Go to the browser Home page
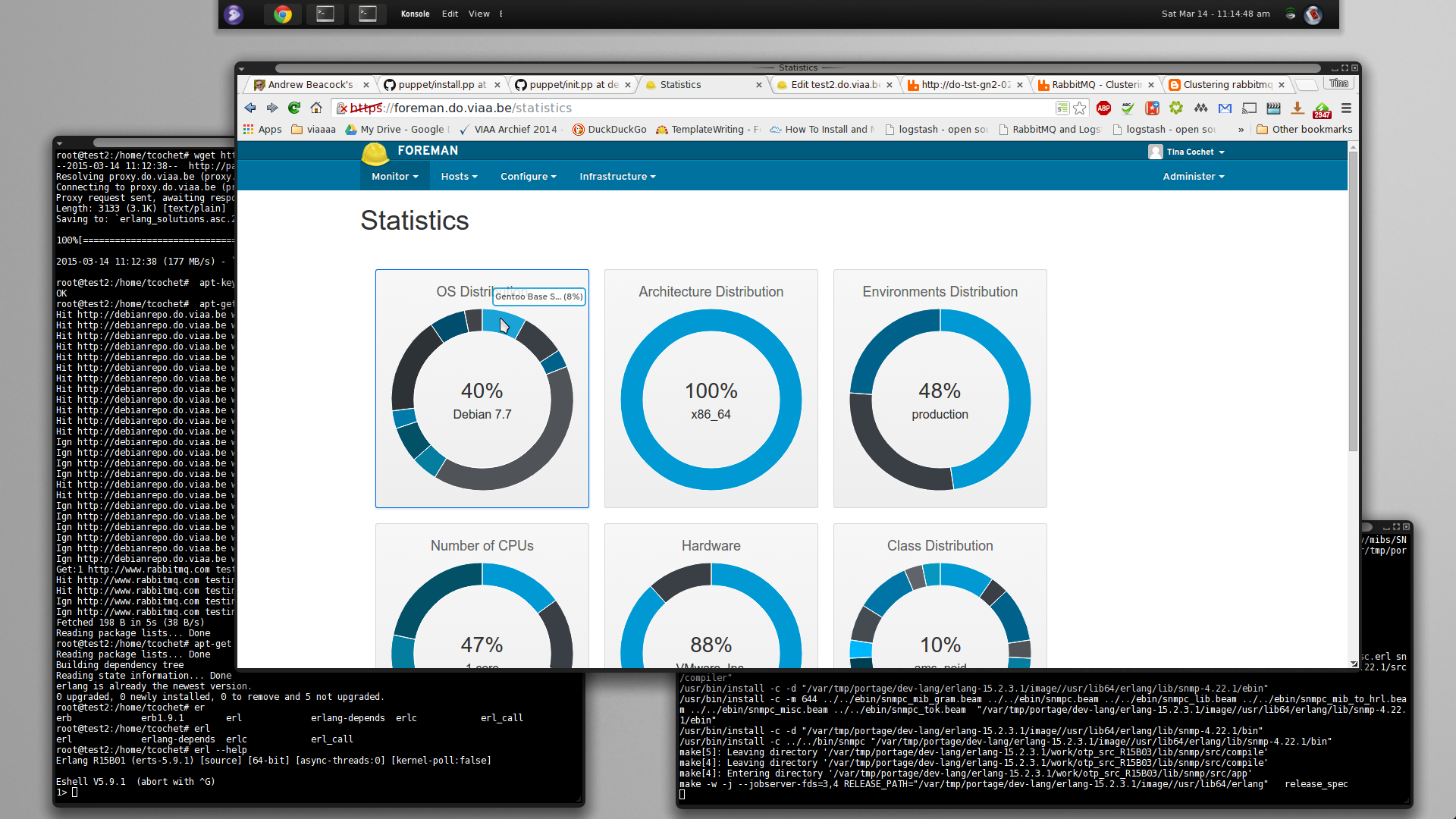This screenshot has height=819, width=1456. pos(316,108)
